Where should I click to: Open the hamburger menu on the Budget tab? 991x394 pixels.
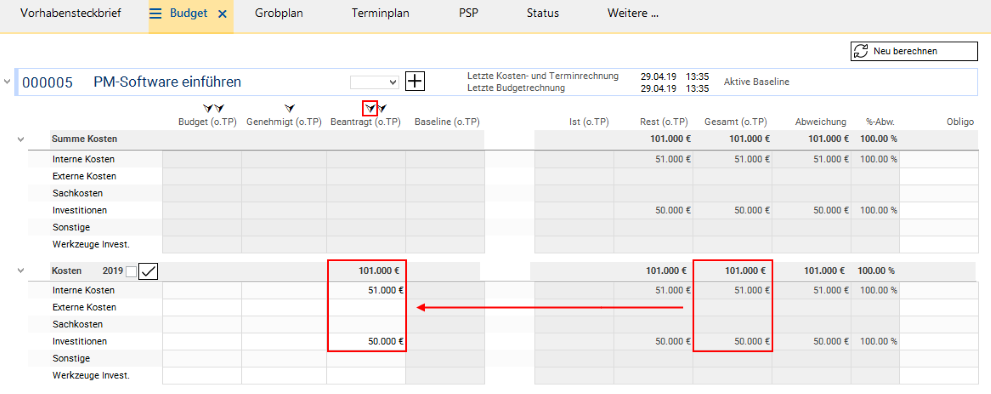tap(156, 13)
